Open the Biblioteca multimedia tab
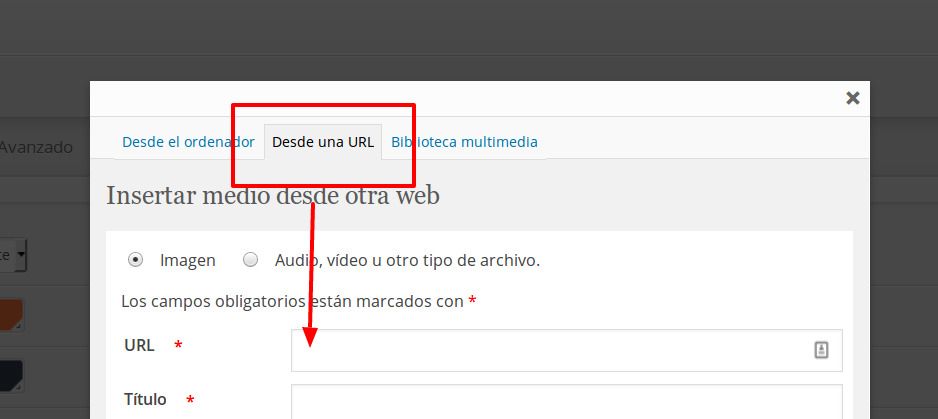This screenshot has height=419, width=938. click(464, 142)
